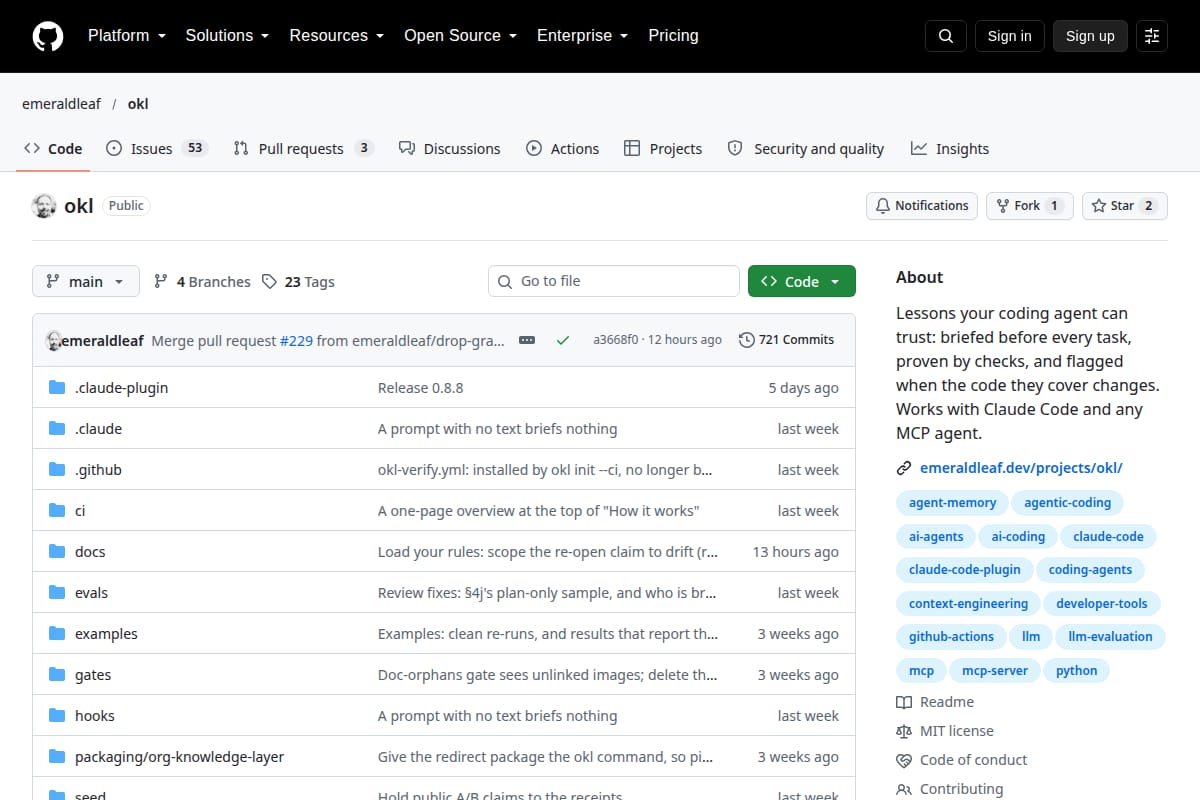Open the Code of conduct link
The width and height of the screenshot is (1200, 800).
pos(962,760)
